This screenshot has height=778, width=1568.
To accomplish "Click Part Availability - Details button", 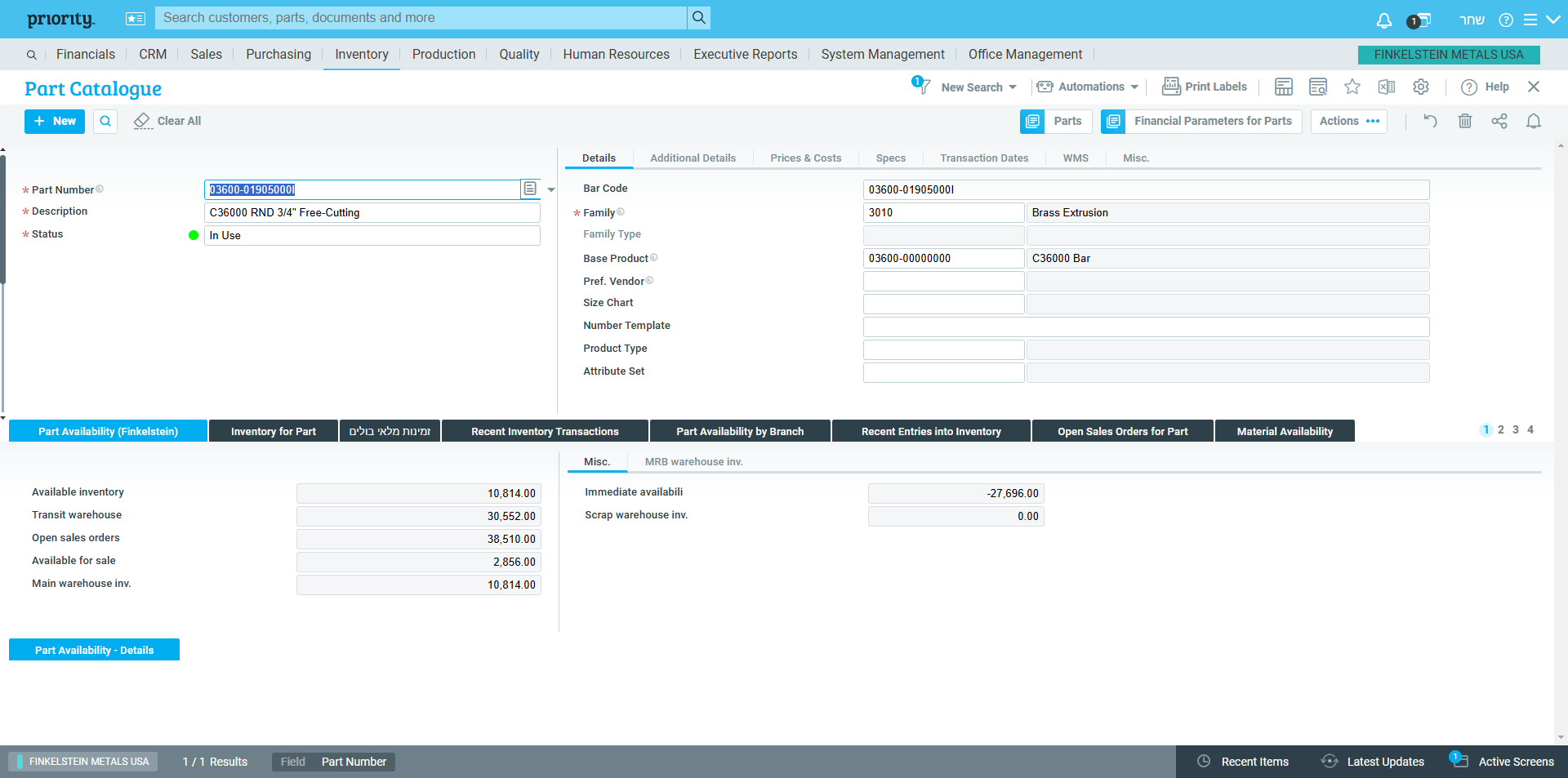I will pos(94,650).
